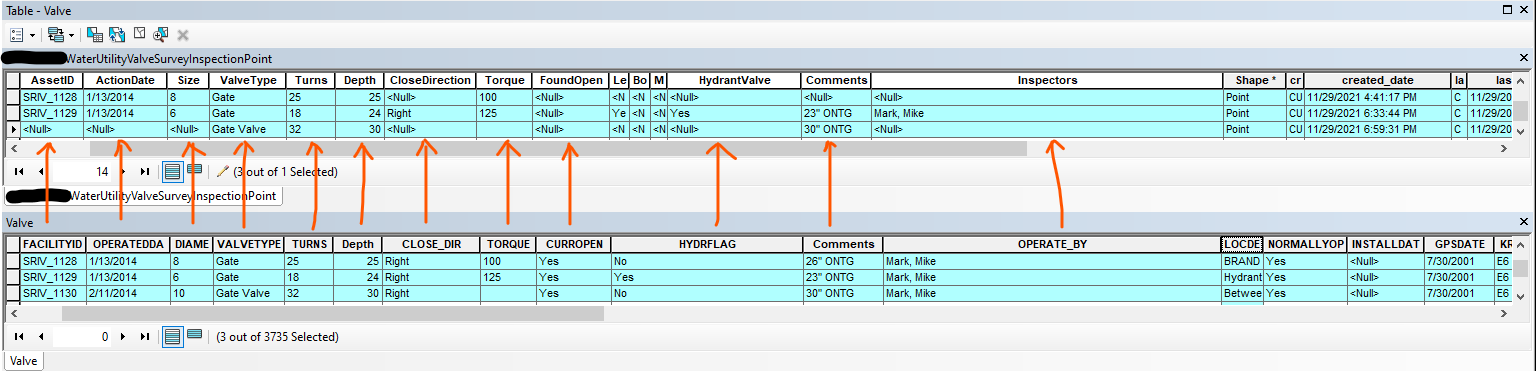Open the Related Tables icon

[x=56, y=34]
